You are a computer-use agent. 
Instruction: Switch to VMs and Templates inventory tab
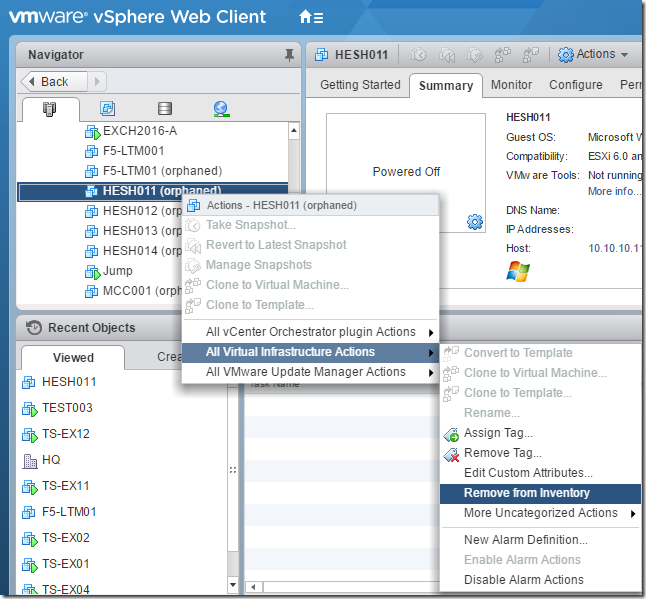pos(108,109)
